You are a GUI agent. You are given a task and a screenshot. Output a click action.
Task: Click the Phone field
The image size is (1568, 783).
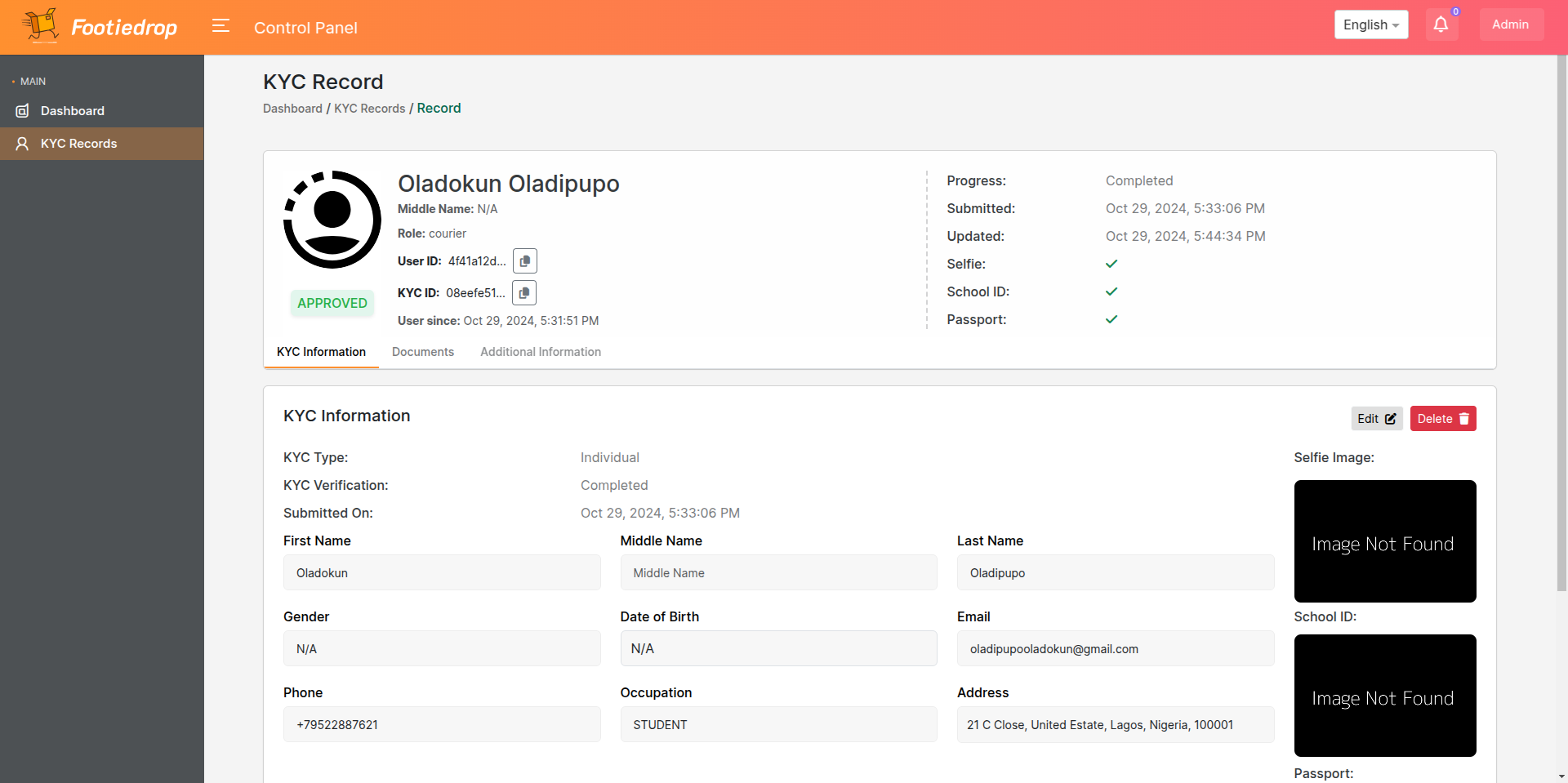click(x=442, y=725)
